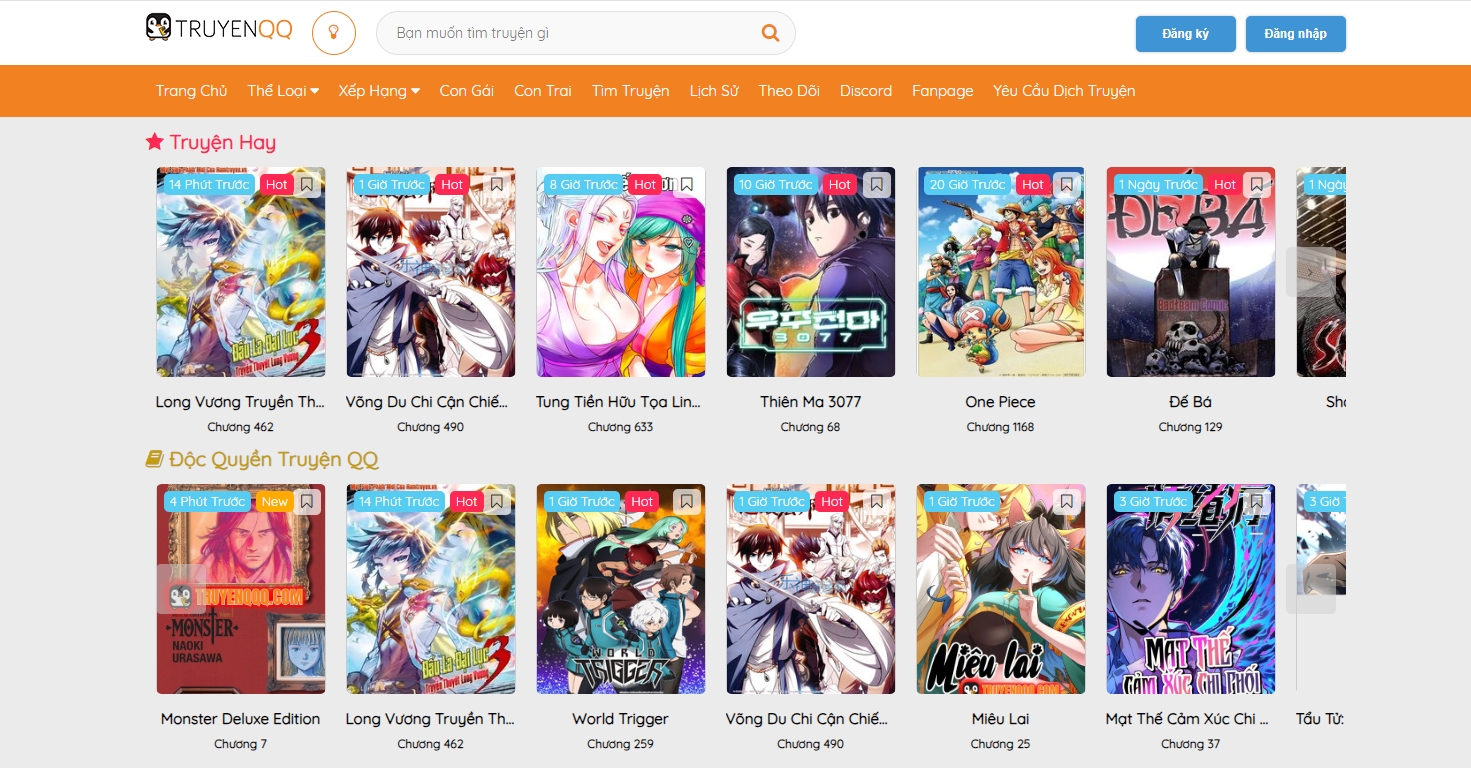Bookmark One Piece with the bookmark icon
The image size is (1471, 768).
tap(1067, 185)
